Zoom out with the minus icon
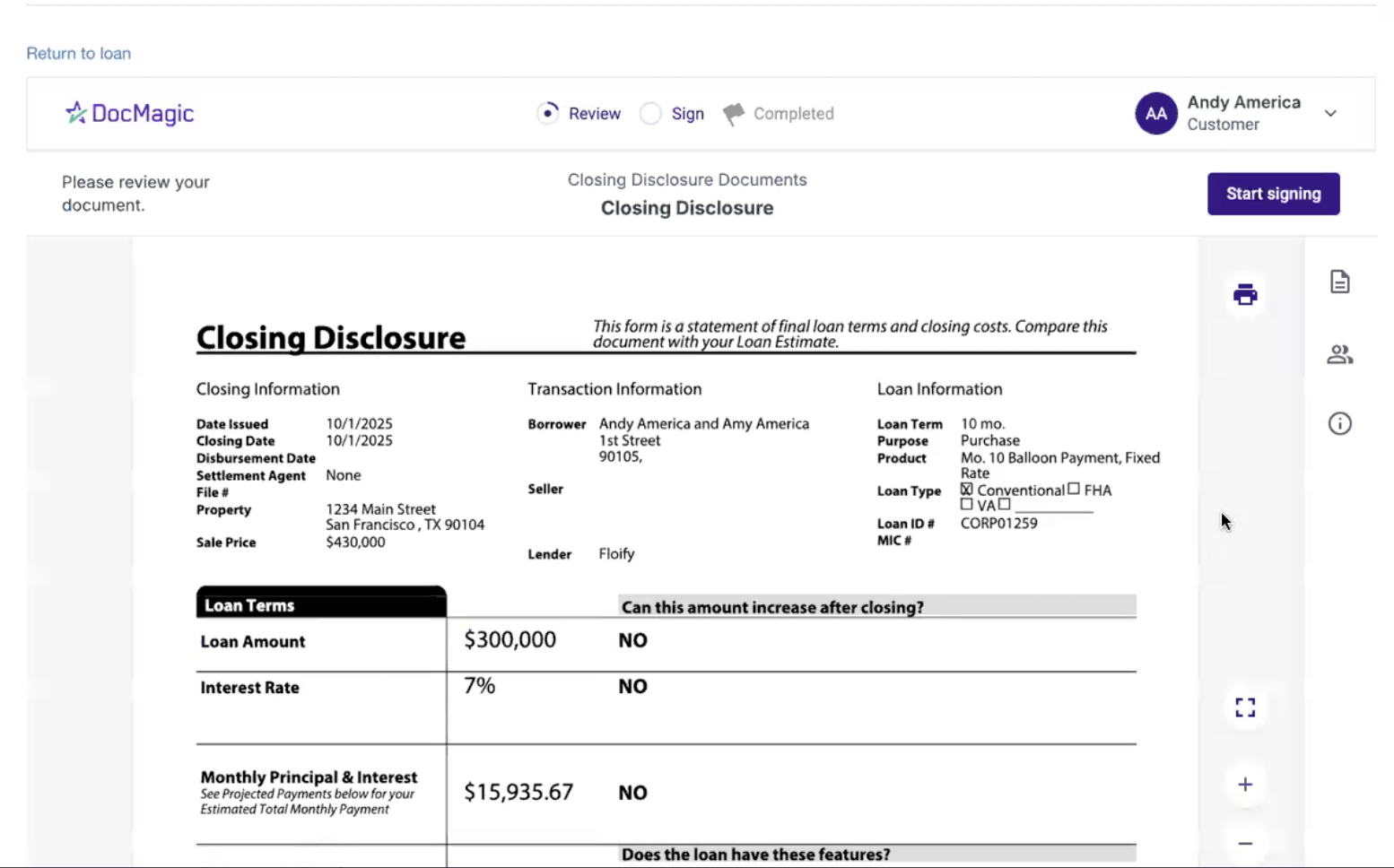This screenshot has height=868, width=1394. tap(1245, 843)
